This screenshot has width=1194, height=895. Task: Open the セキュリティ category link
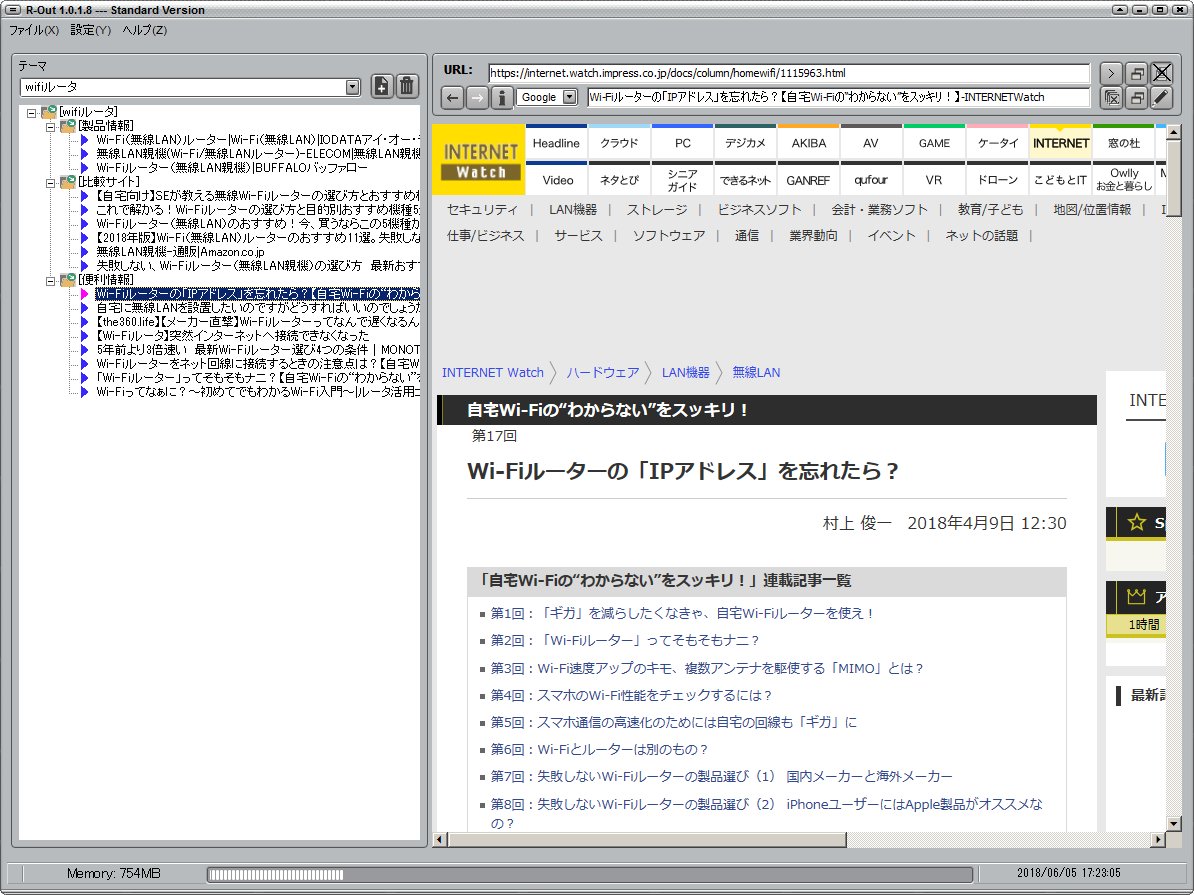482,209
